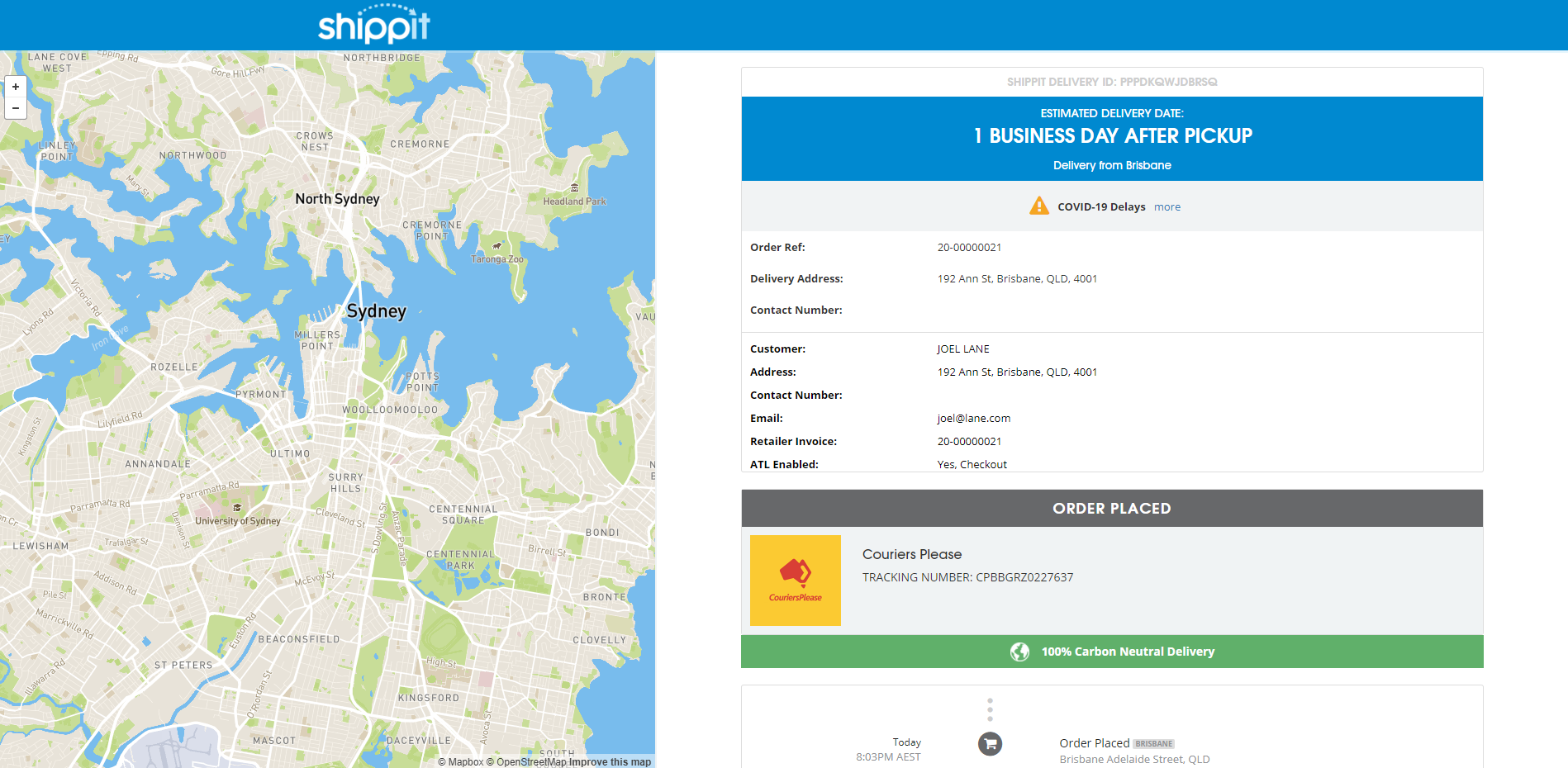This screenshot has height=768, width=1568.
Task: Click 'Improve this map' link
Action: click(x=610, y=762)
